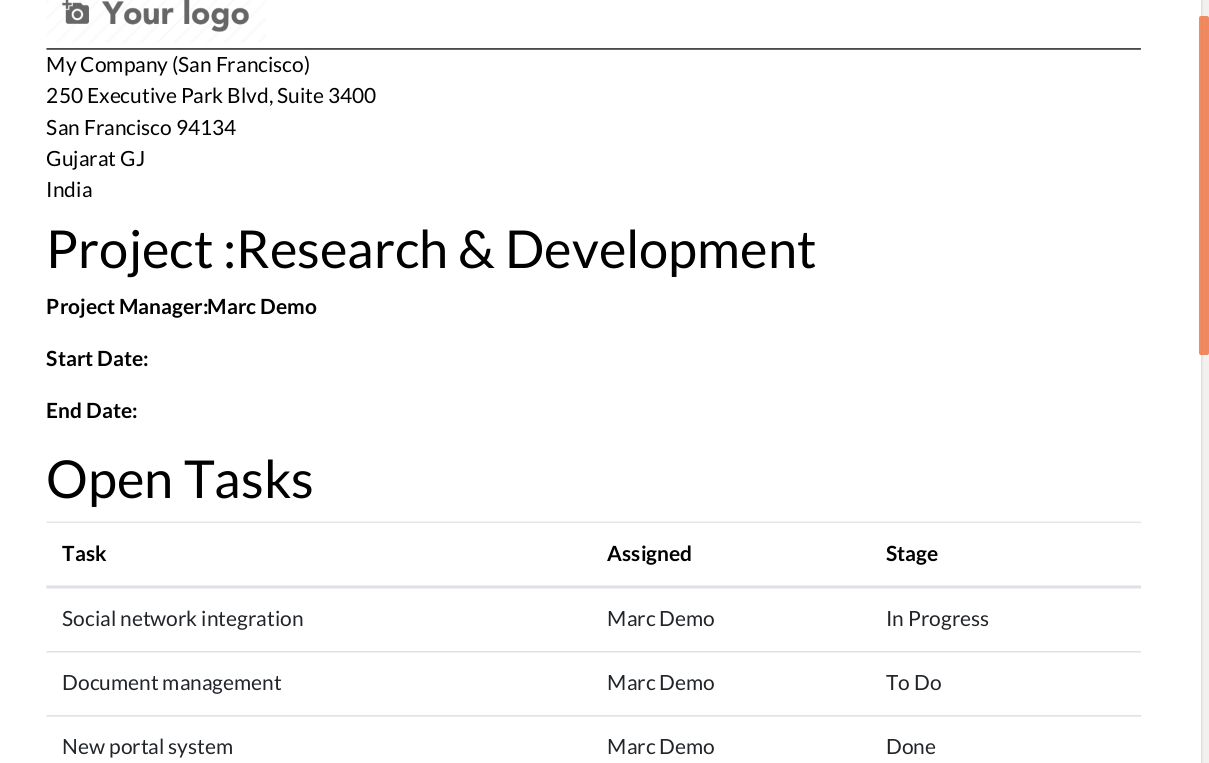This screenshot has height=763, width=1209.
Task: Click the Start Date label
Action: pyautogui.click(x=97, y=359)
